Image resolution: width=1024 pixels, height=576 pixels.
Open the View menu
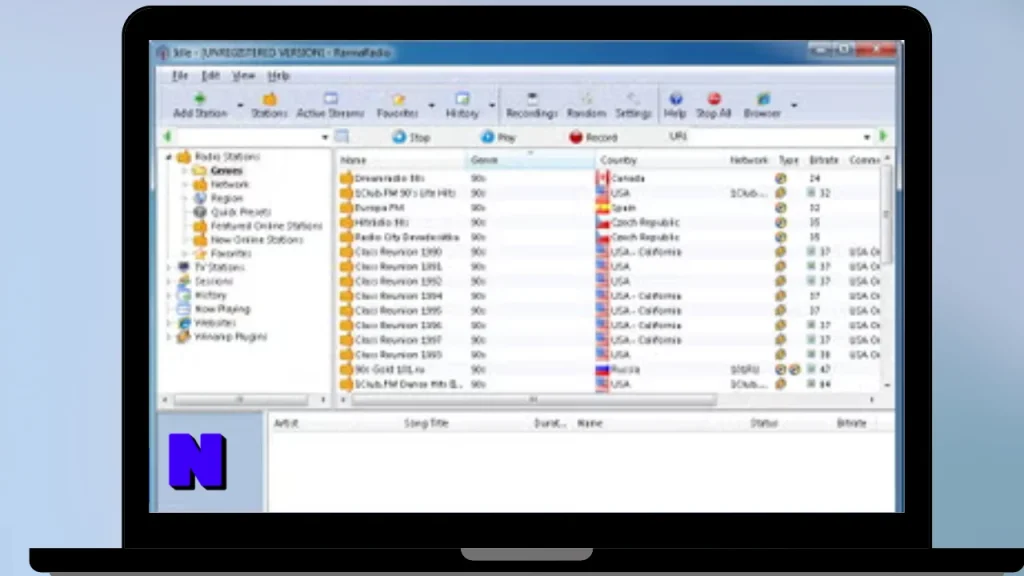(x=244, y=76)
